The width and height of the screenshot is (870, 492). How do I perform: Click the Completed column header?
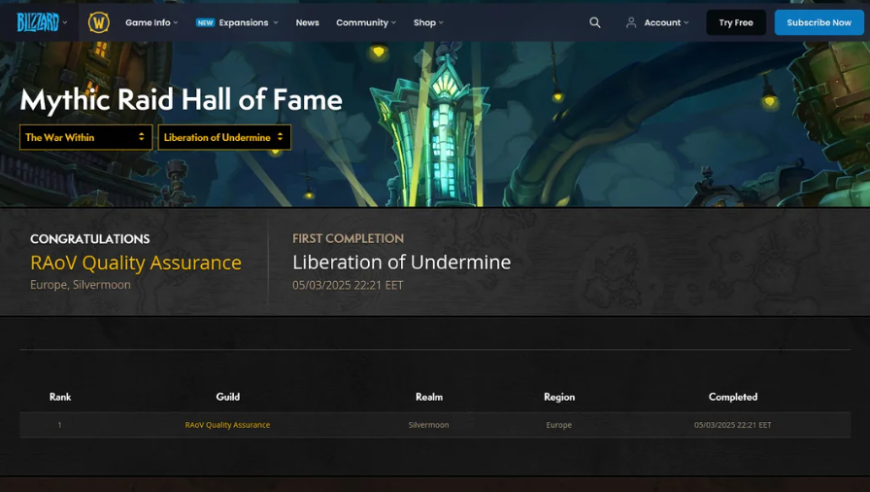(733, 397)
